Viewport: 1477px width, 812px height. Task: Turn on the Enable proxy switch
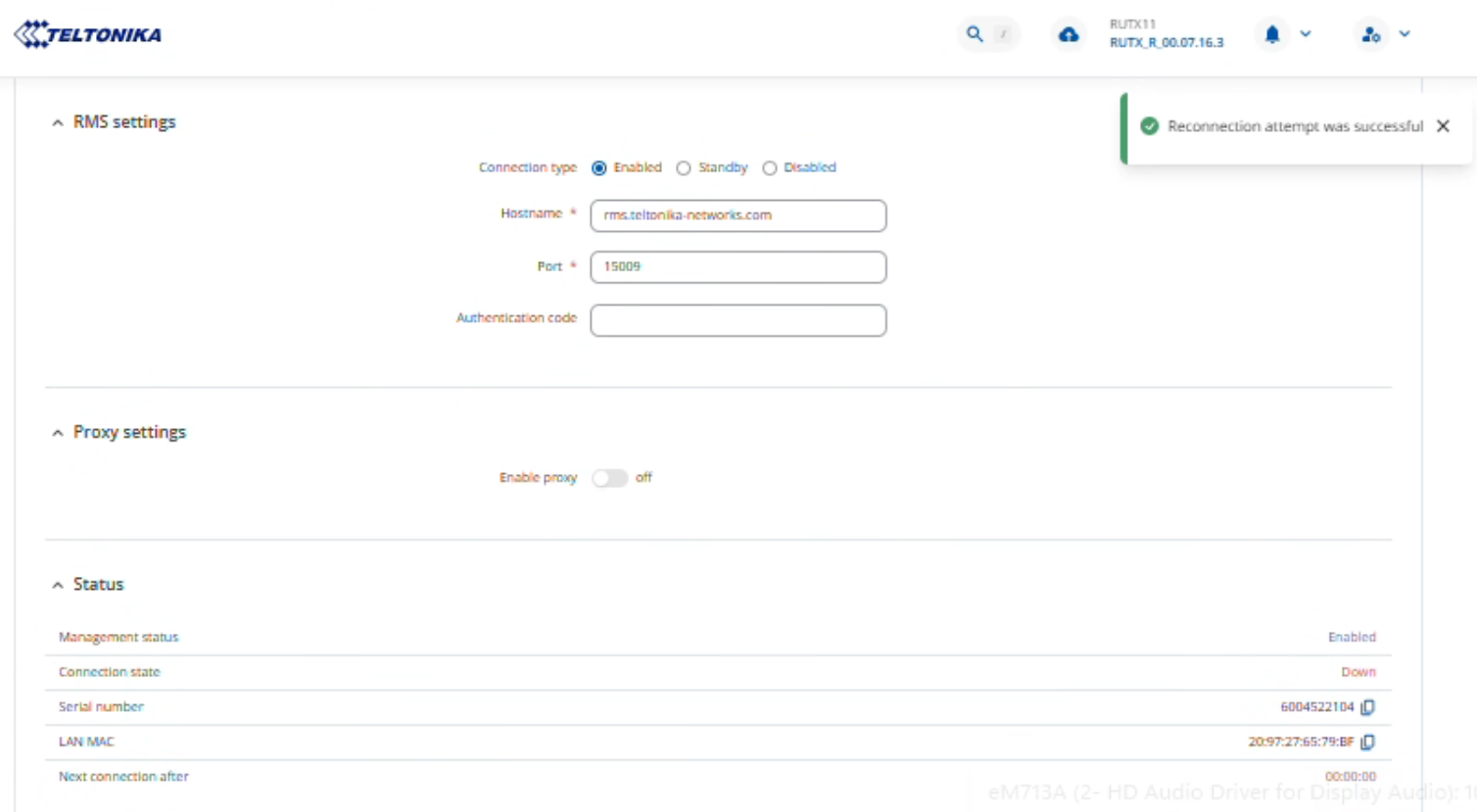(609, 478)
